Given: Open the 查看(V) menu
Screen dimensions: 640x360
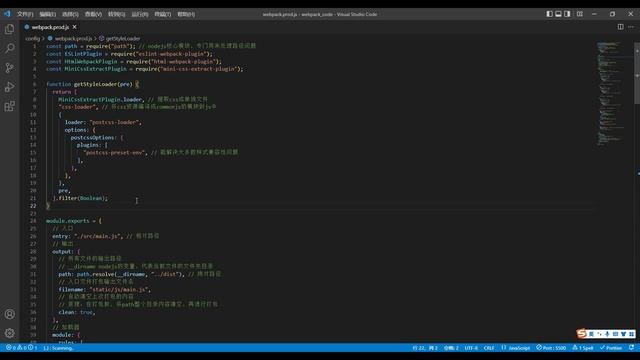Looking at the screenshot, I should point(93,14).
